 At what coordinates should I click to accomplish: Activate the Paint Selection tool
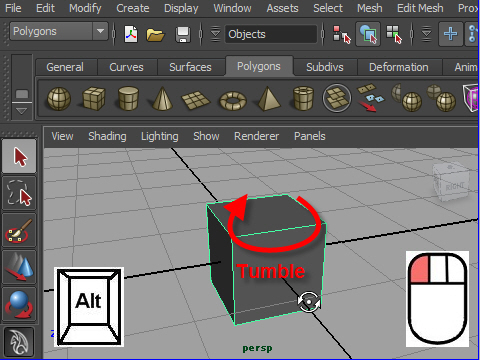(19, 231)
